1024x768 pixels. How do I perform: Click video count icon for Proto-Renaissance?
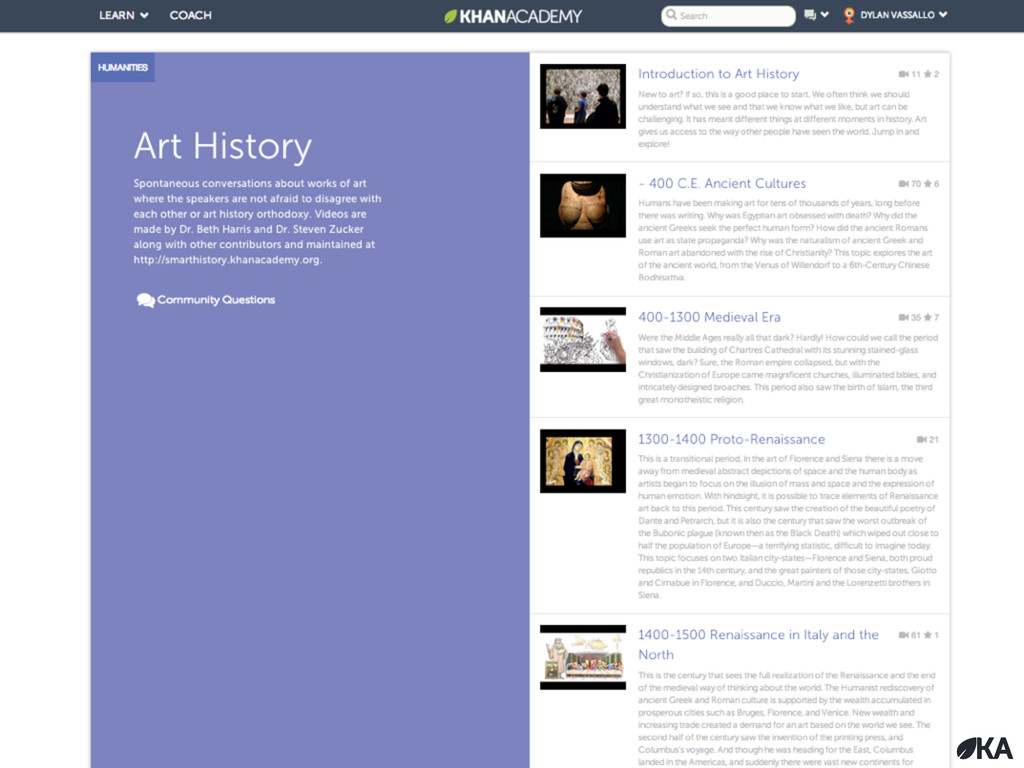(x=921, y=440)
